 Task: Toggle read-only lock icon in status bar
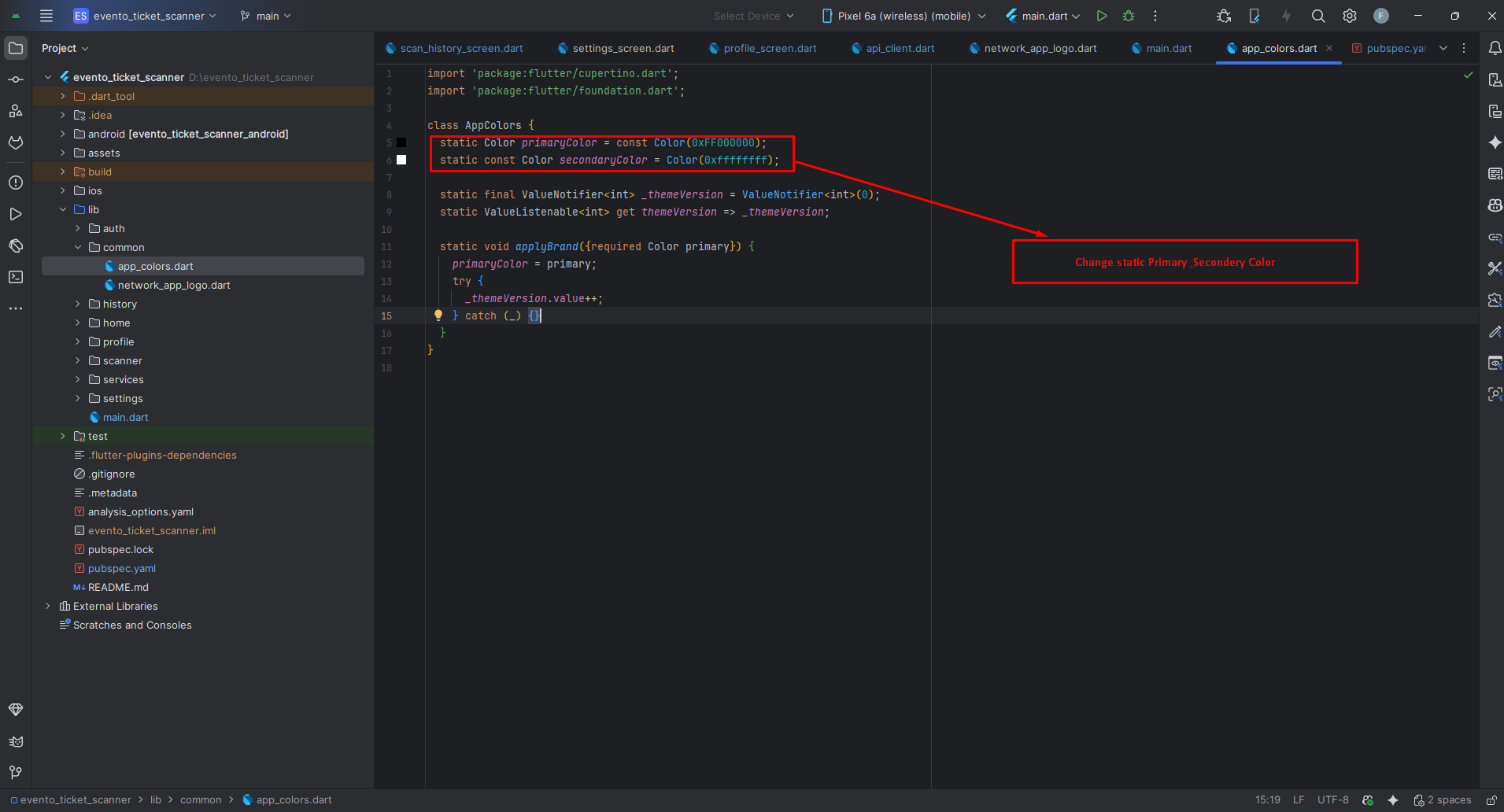(1491, 800)
